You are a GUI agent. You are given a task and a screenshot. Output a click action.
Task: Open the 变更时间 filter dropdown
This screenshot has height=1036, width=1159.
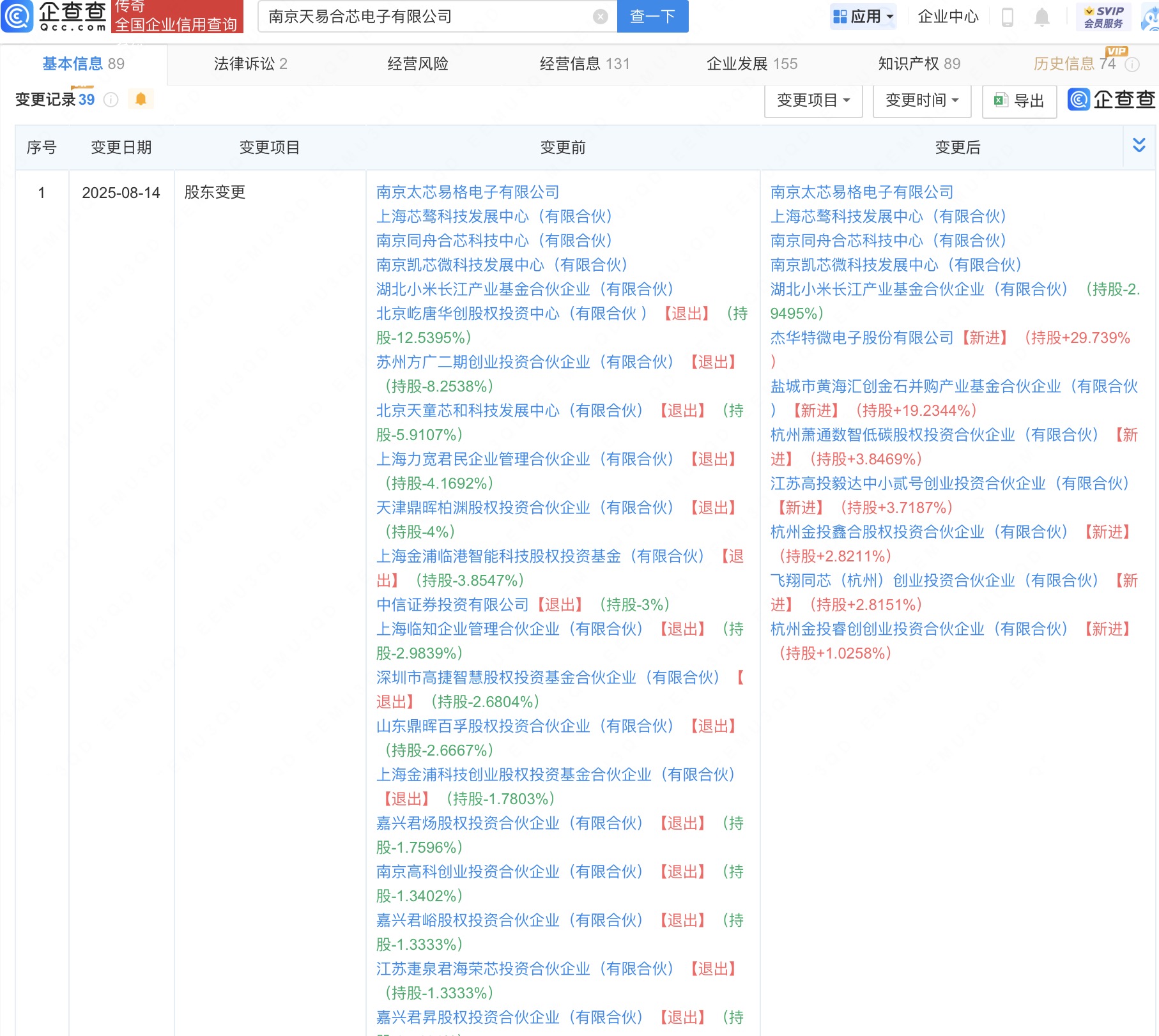click(x=922, y=100)
